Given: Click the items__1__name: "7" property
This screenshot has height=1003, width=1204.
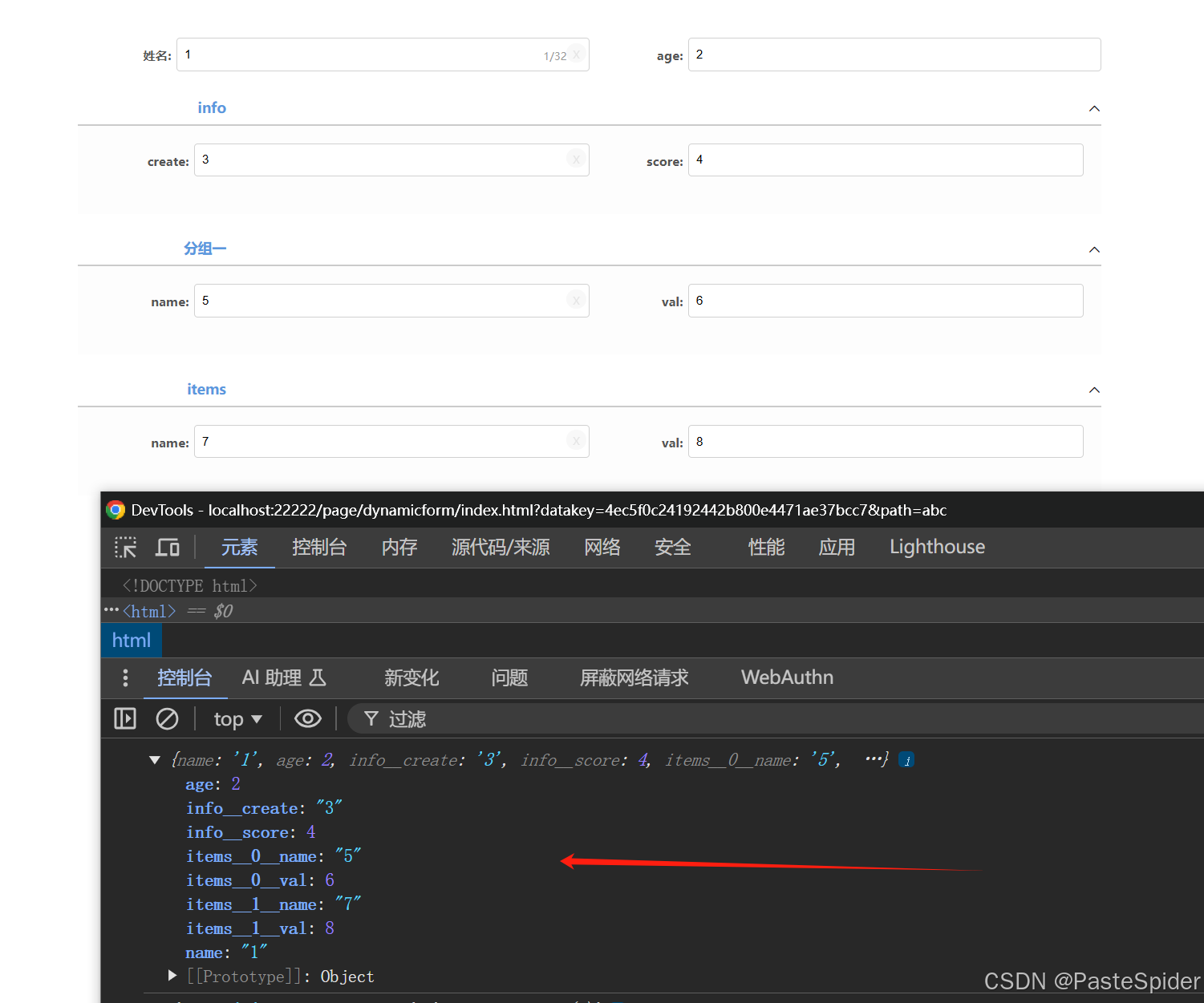Looking at the screenshot, I should (274, 904).
